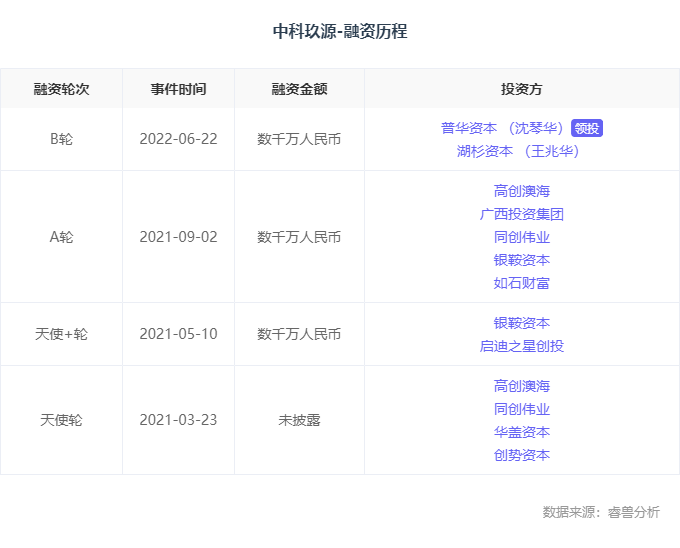
Task: Select date cell 2021-09-02
Action: tap(178, 237)
